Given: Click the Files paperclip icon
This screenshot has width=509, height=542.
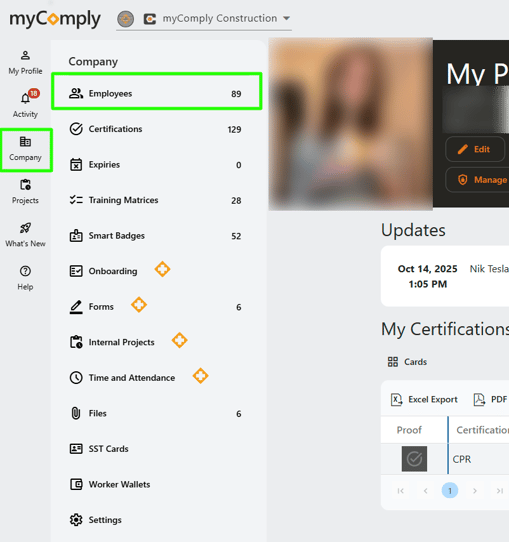Looking at the screenshot, I should [x=76, y=413].
